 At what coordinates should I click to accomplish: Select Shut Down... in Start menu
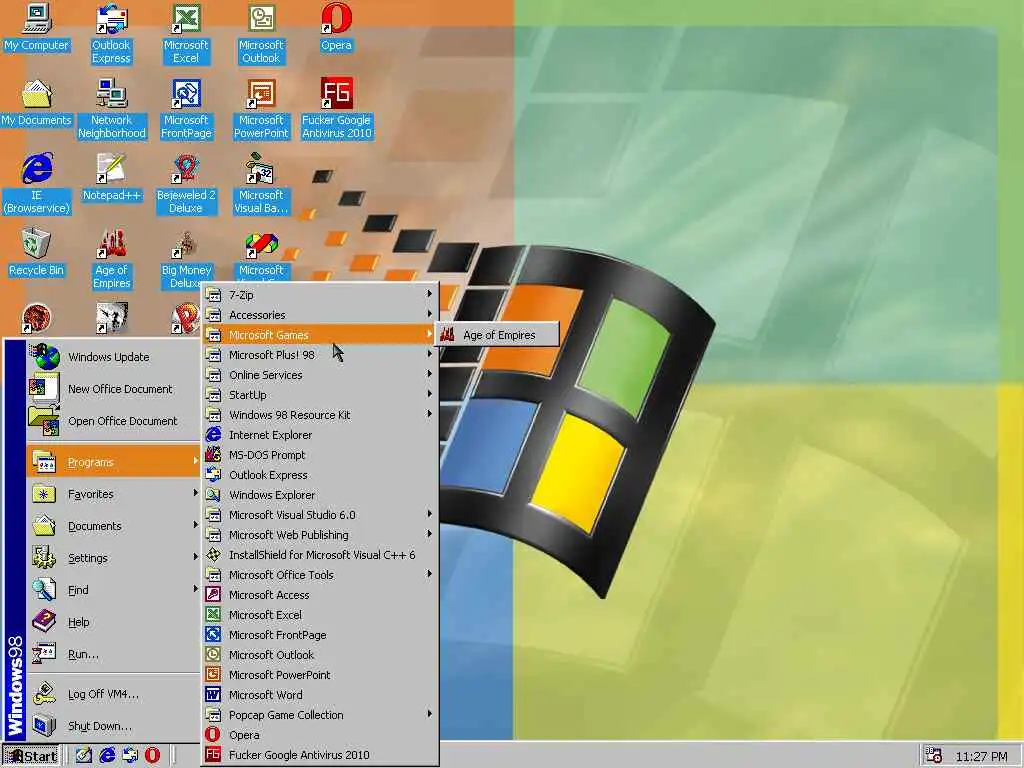(114, 726)
